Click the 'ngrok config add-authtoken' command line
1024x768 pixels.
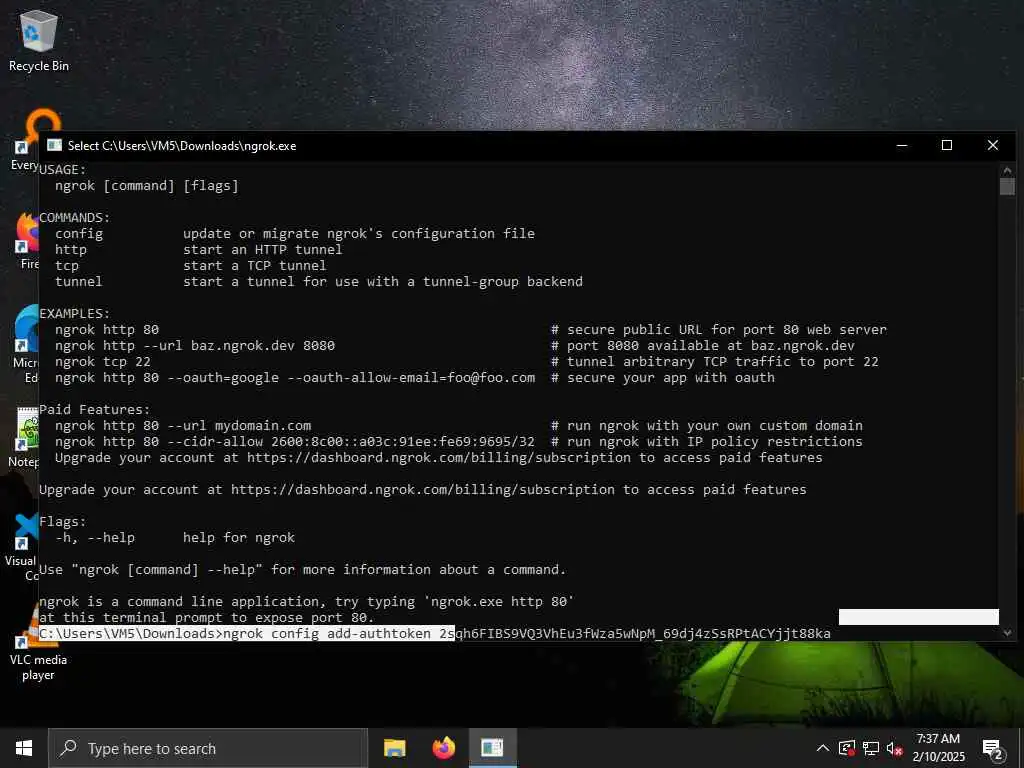pyautogui.click(x=435, y=633)
